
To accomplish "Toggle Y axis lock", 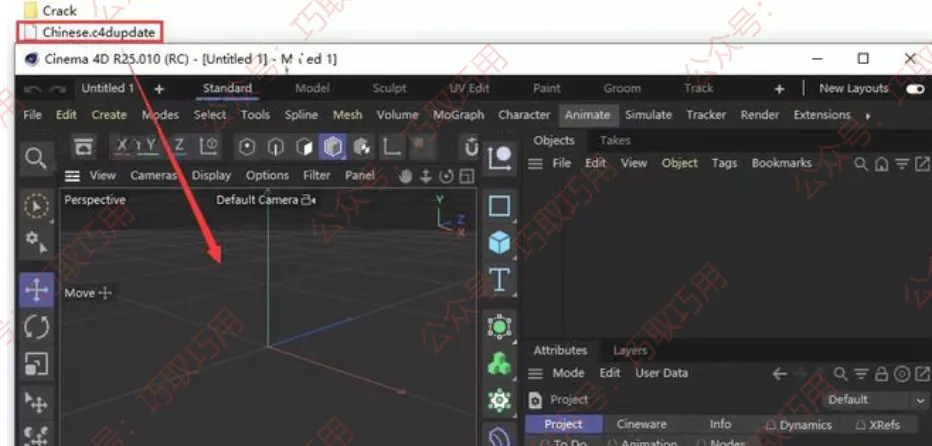I will (151, 146).
